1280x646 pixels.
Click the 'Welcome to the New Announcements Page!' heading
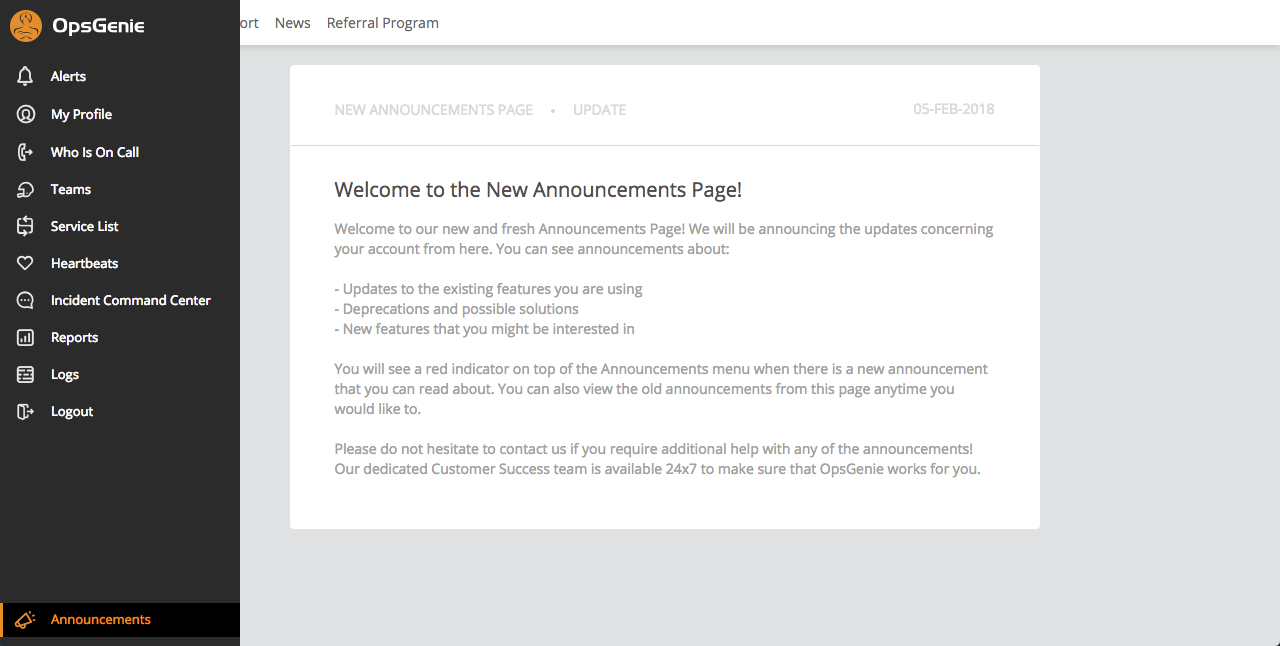pyautogui.click(x=538, y=190)
